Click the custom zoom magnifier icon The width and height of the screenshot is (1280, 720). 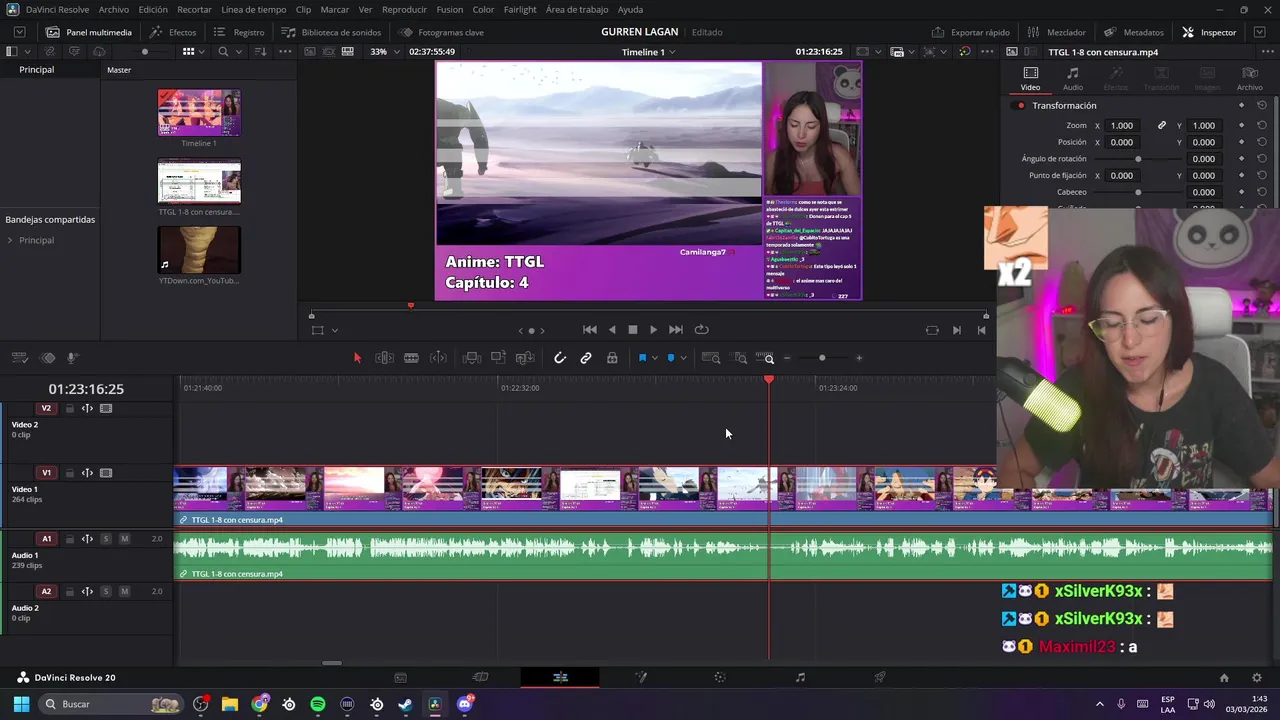[766, 358]
